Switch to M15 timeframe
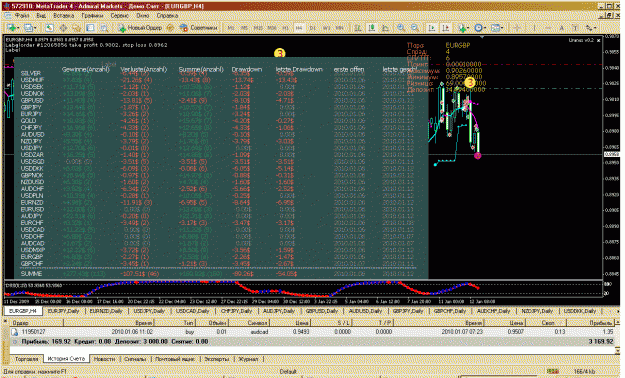This screenshot has width=625, height=378. click(x=258, y=28)
